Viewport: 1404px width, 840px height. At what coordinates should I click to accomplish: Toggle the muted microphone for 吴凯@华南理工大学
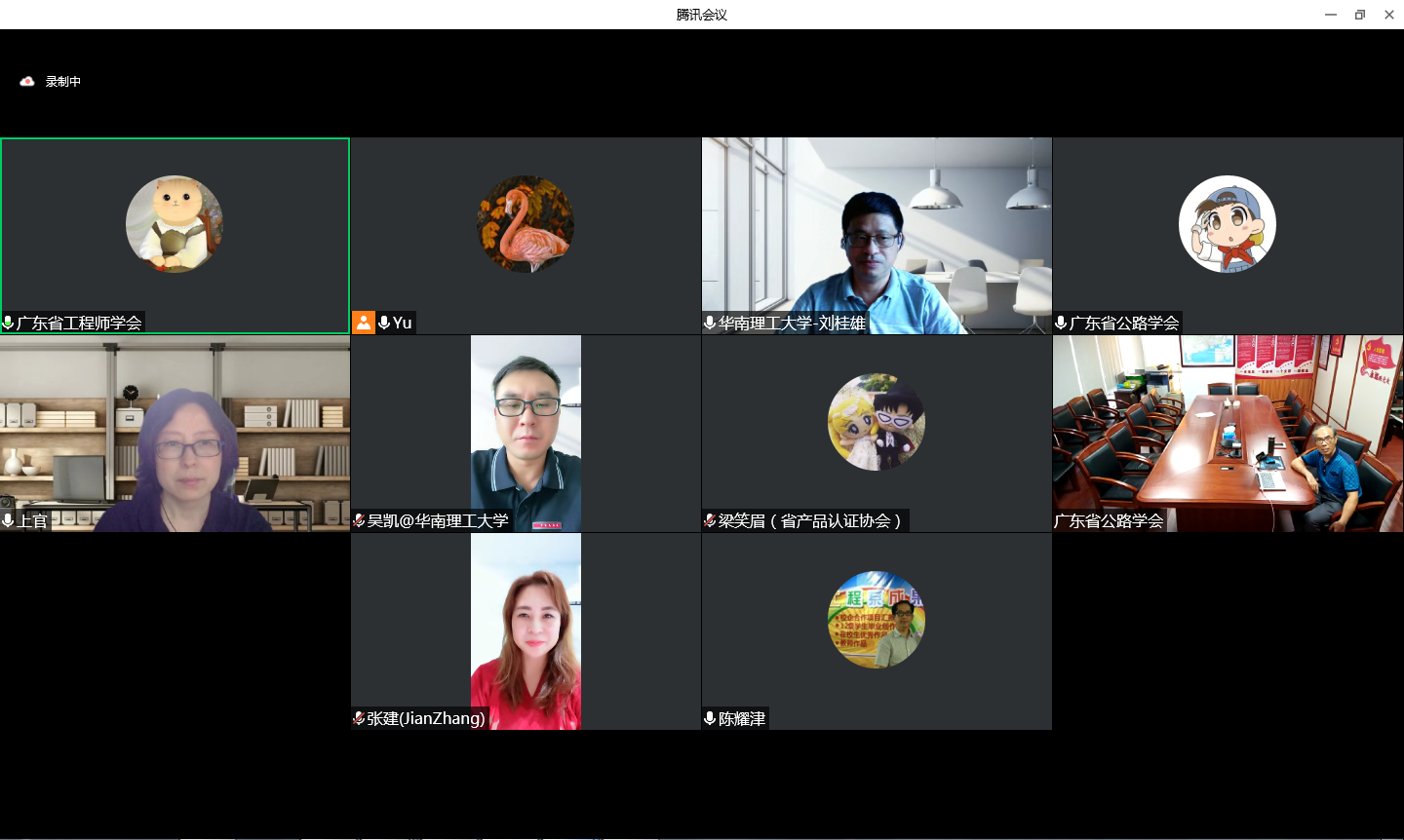(359, 521)
